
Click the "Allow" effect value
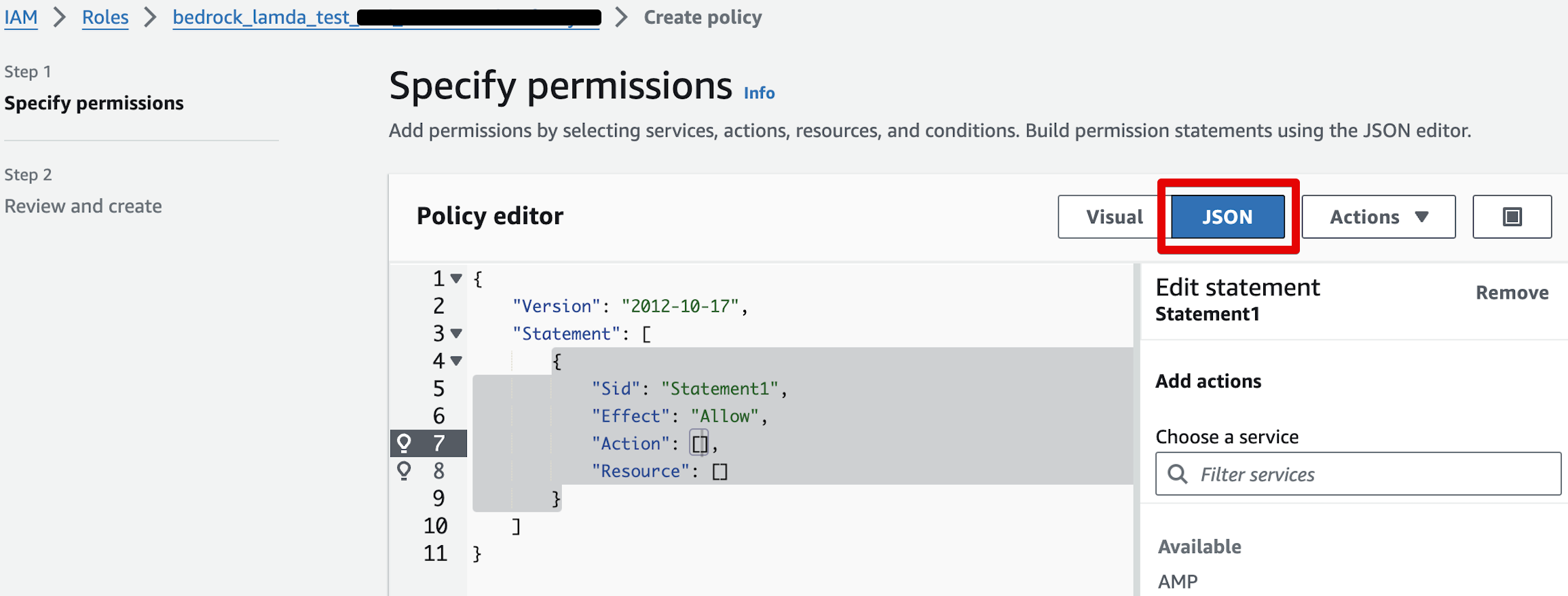(x=725, y=415)
